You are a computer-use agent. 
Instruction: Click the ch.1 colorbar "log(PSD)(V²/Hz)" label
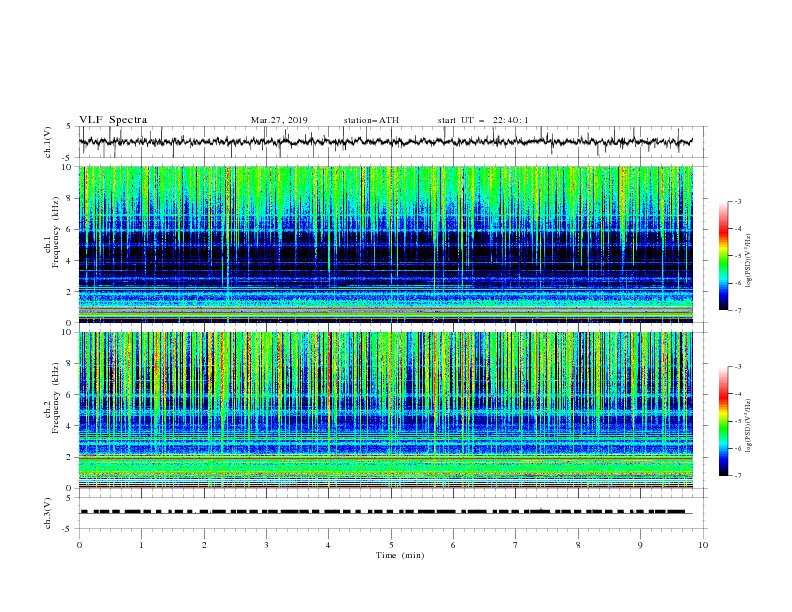pyautogui.click(x=748, y=261)
